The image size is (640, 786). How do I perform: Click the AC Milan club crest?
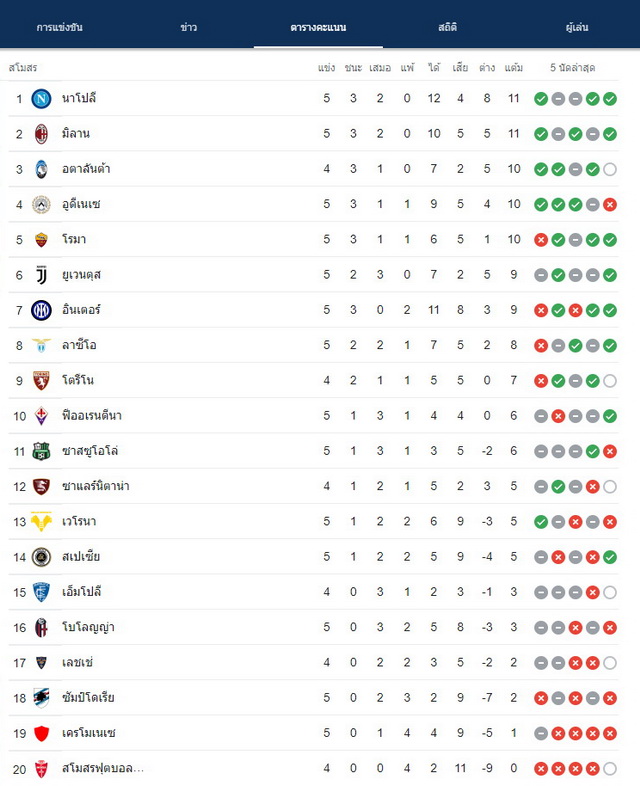coord(41,134)
